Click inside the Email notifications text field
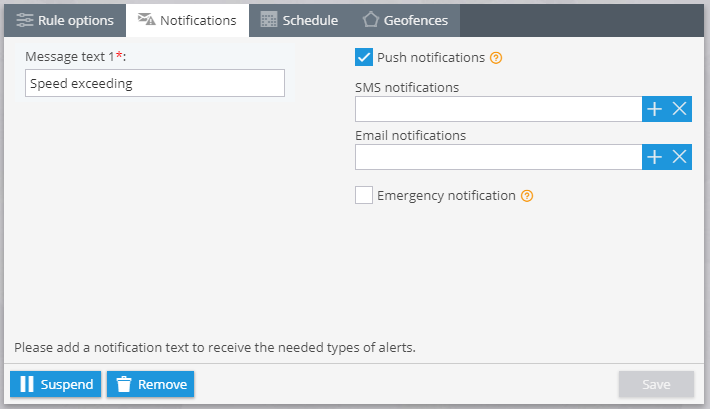This screenshot has height=409, width=710. [x=498, y=156]
